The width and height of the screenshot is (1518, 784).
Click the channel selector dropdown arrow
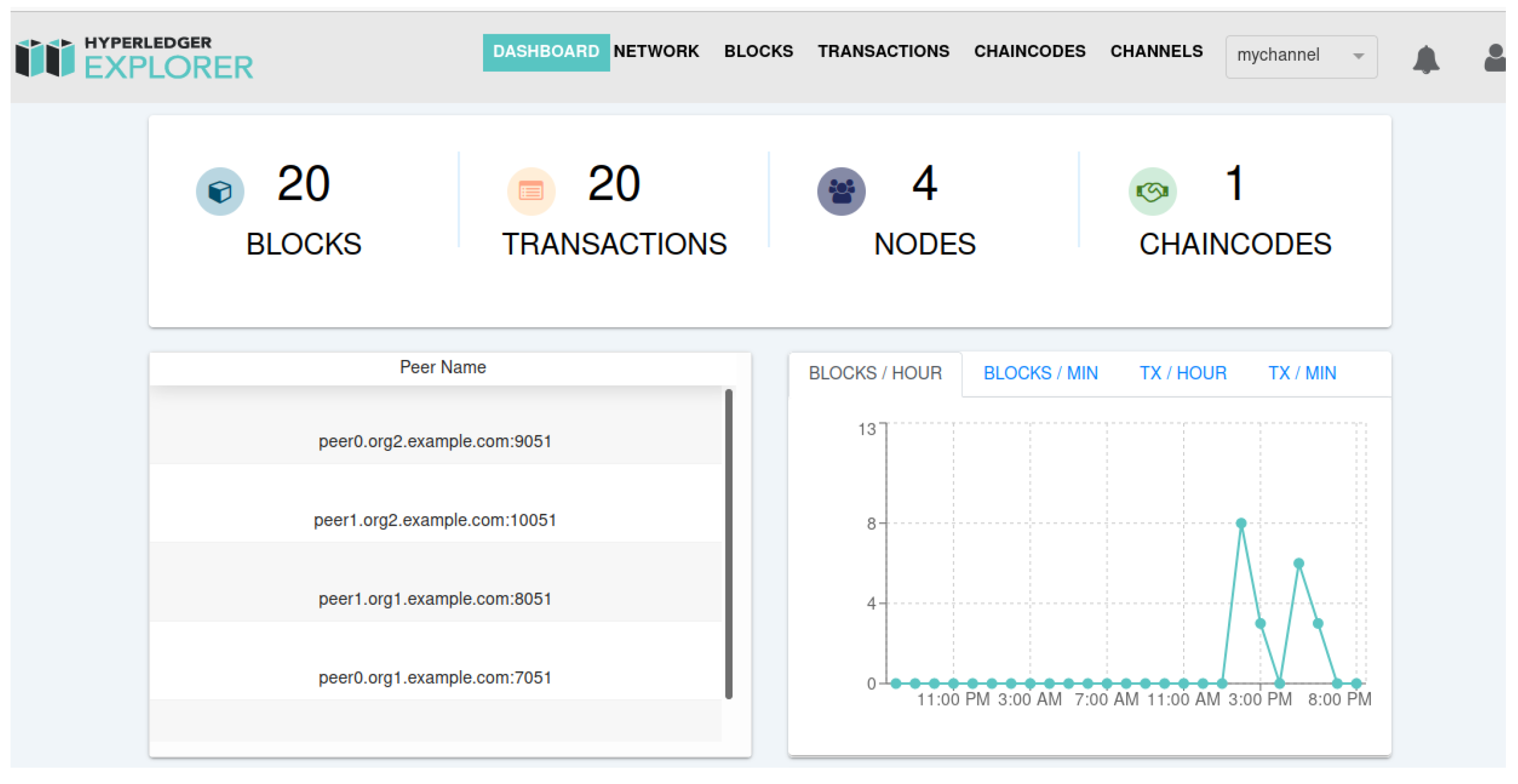(1358, 56)
